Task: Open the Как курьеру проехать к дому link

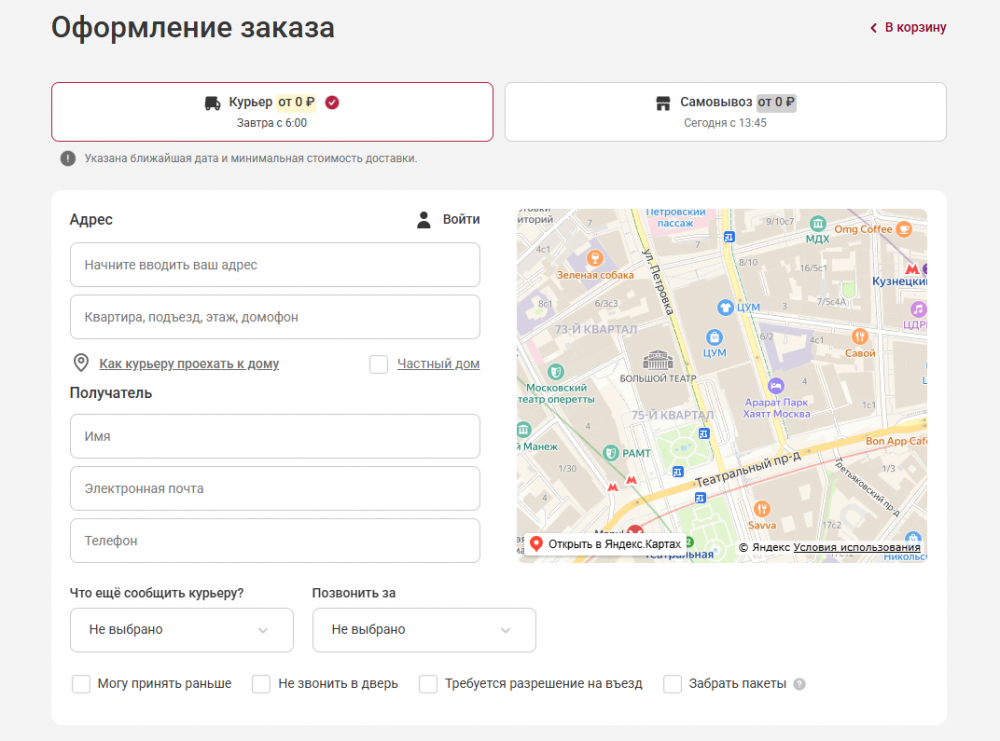Action: point(189,363)
